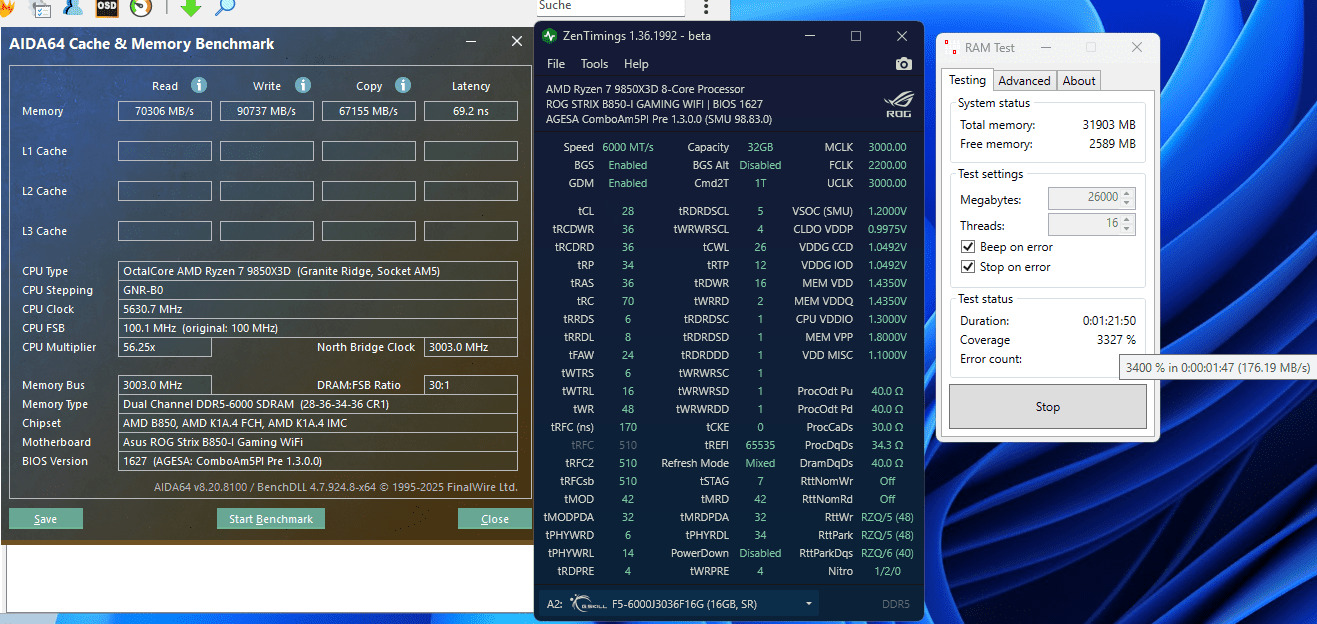This screenshot has width=1317, height=624.
Task: Click the flame icon in the top toolbar
Action: pyautogui.click(x=6, y=8)
